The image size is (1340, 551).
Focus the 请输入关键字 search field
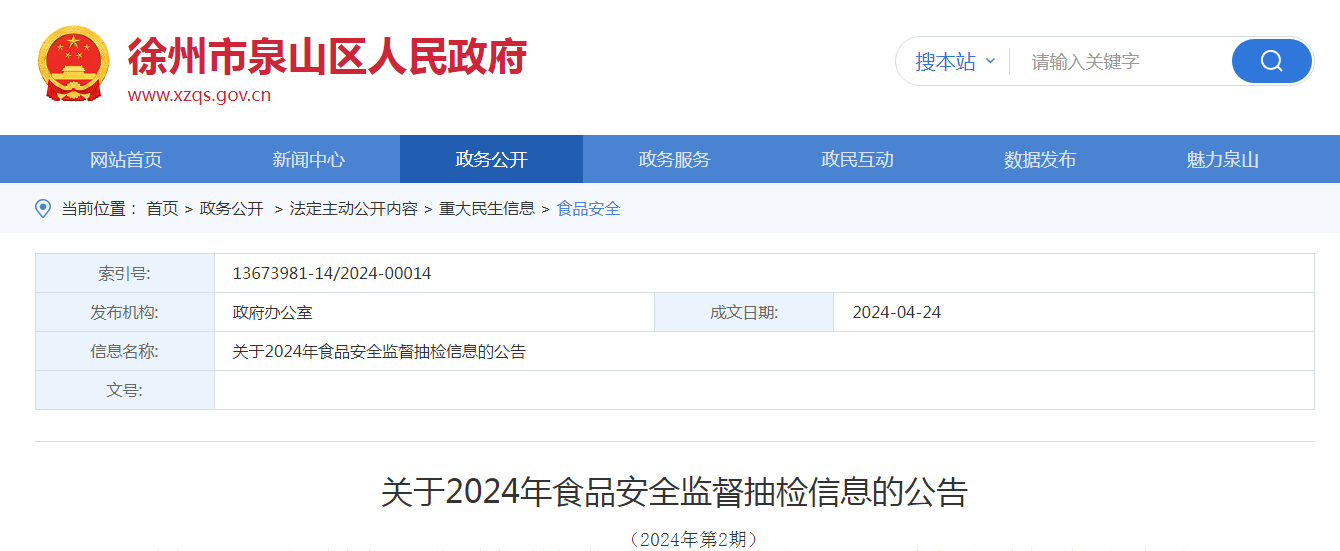pos(1120,61)
